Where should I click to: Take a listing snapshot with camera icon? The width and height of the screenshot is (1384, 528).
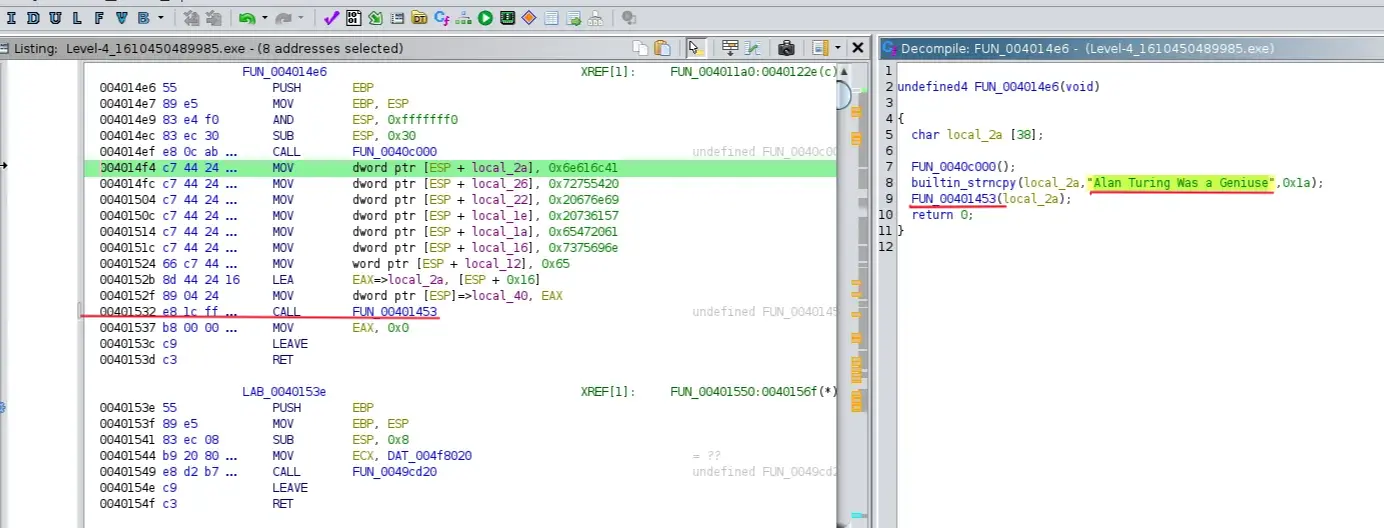pos(786,48)
